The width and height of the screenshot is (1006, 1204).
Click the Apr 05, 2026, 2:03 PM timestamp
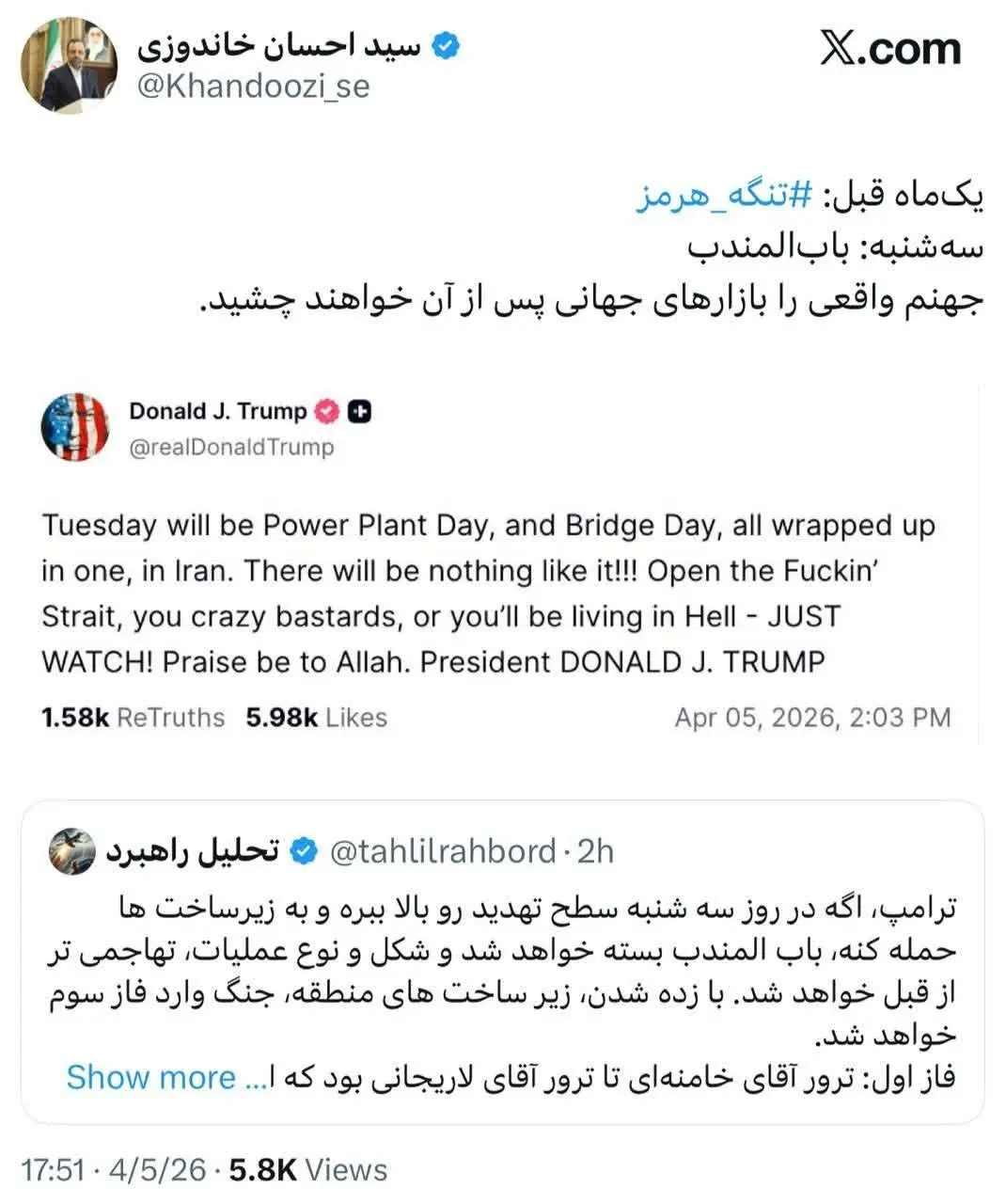click(x=812, y=718)
